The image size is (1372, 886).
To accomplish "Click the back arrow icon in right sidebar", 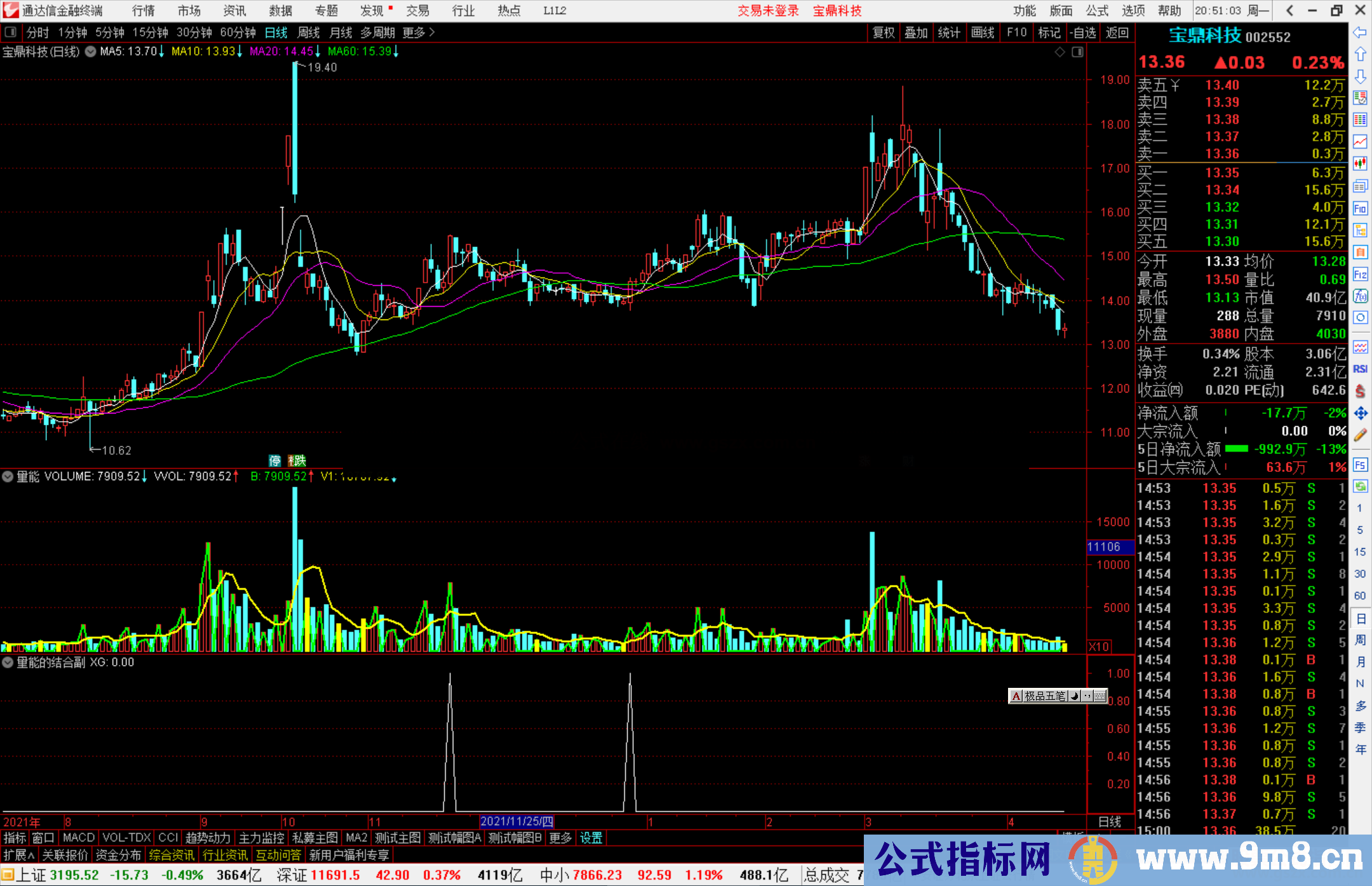I will coord(1360,32).
